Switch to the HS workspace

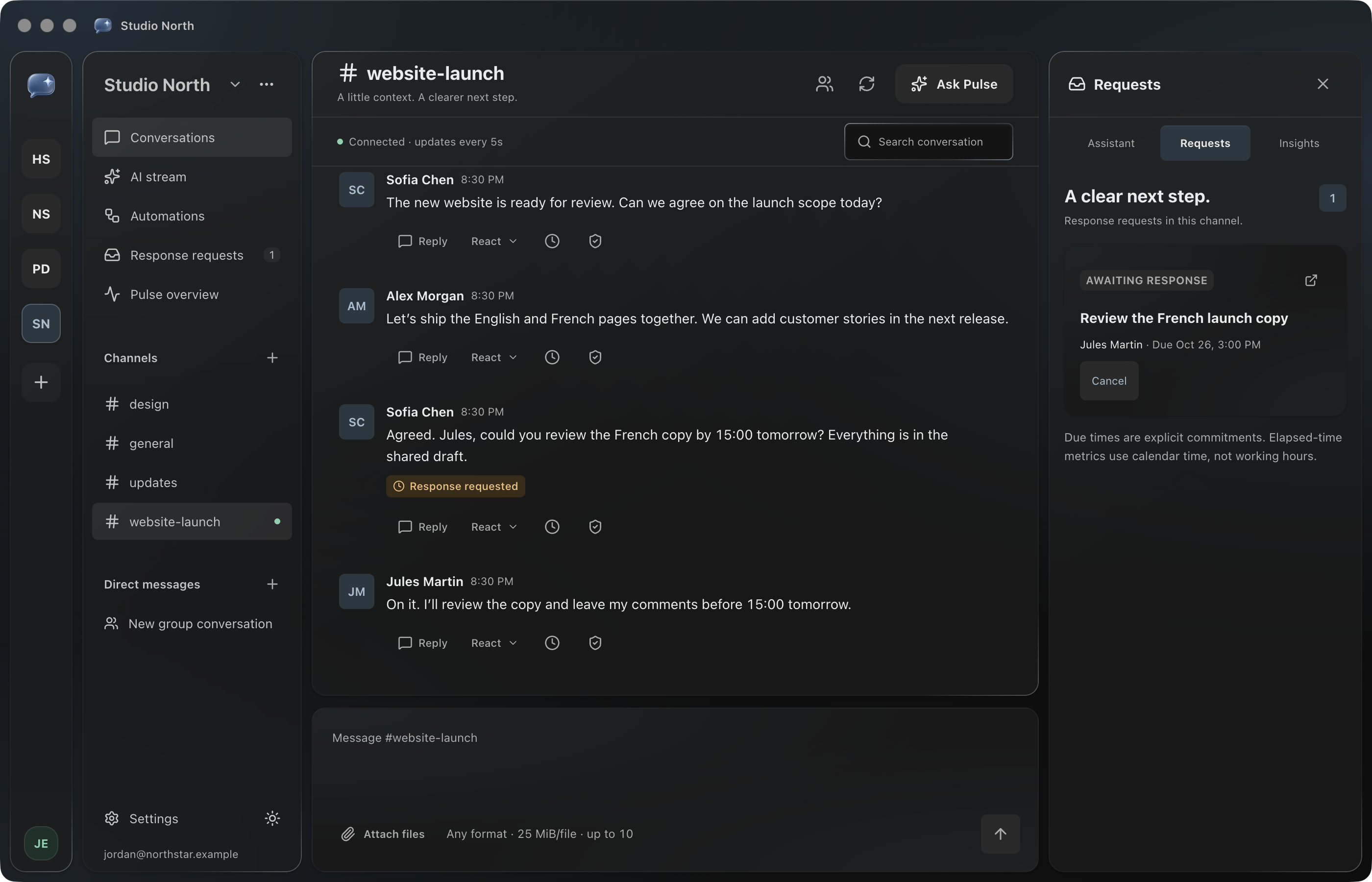click(41, 159)
